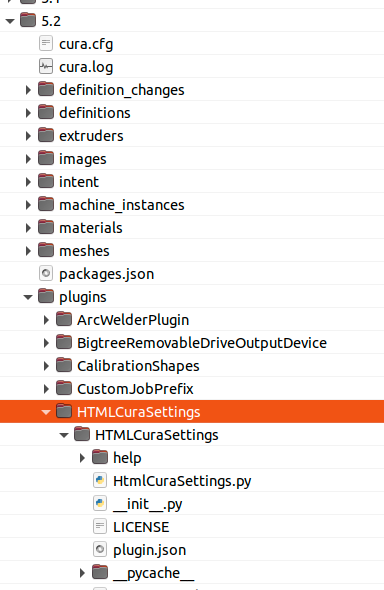Select the ArcWelderPlugin row label
The width and height of the screenshot is (384, 590).
[133, 320]
